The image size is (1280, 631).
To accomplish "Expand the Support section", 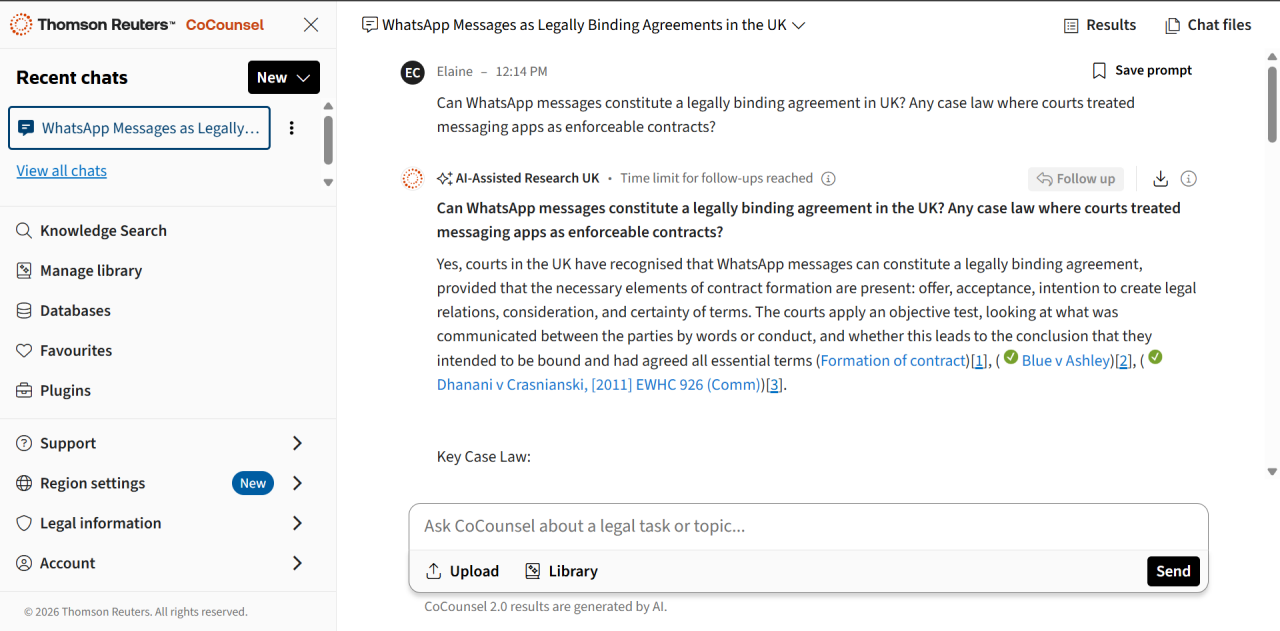I will [x=68, y=443].
